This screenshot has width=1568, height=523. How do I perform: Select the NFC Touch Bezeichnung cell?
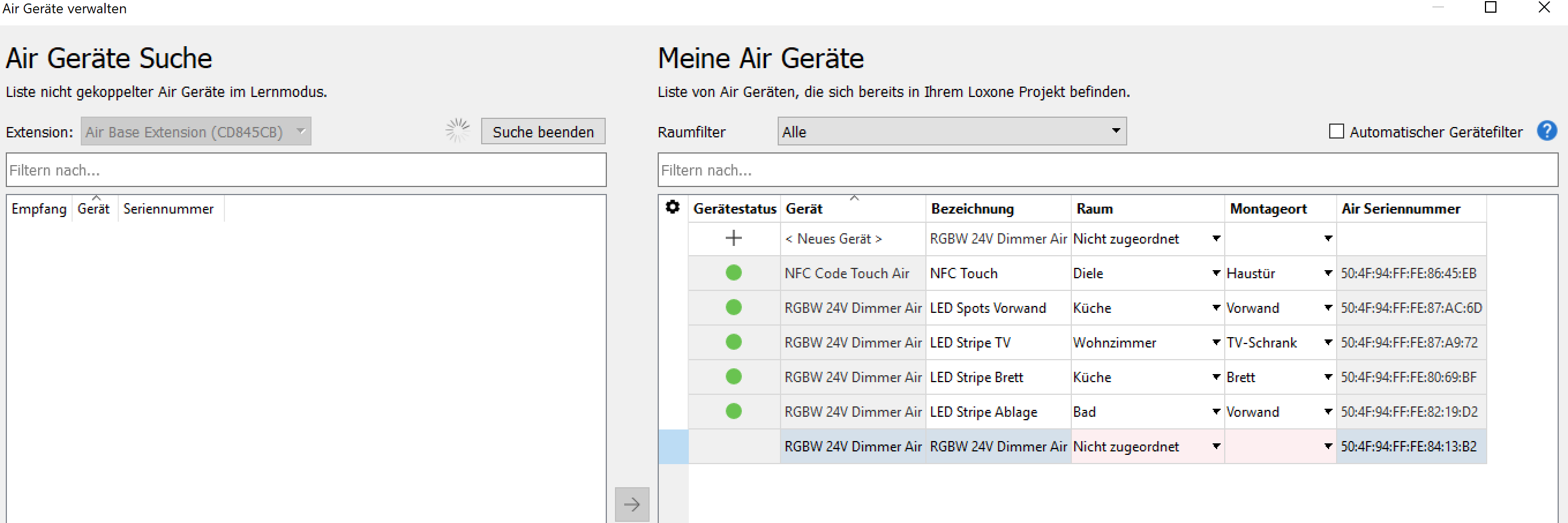coord(998,274)
